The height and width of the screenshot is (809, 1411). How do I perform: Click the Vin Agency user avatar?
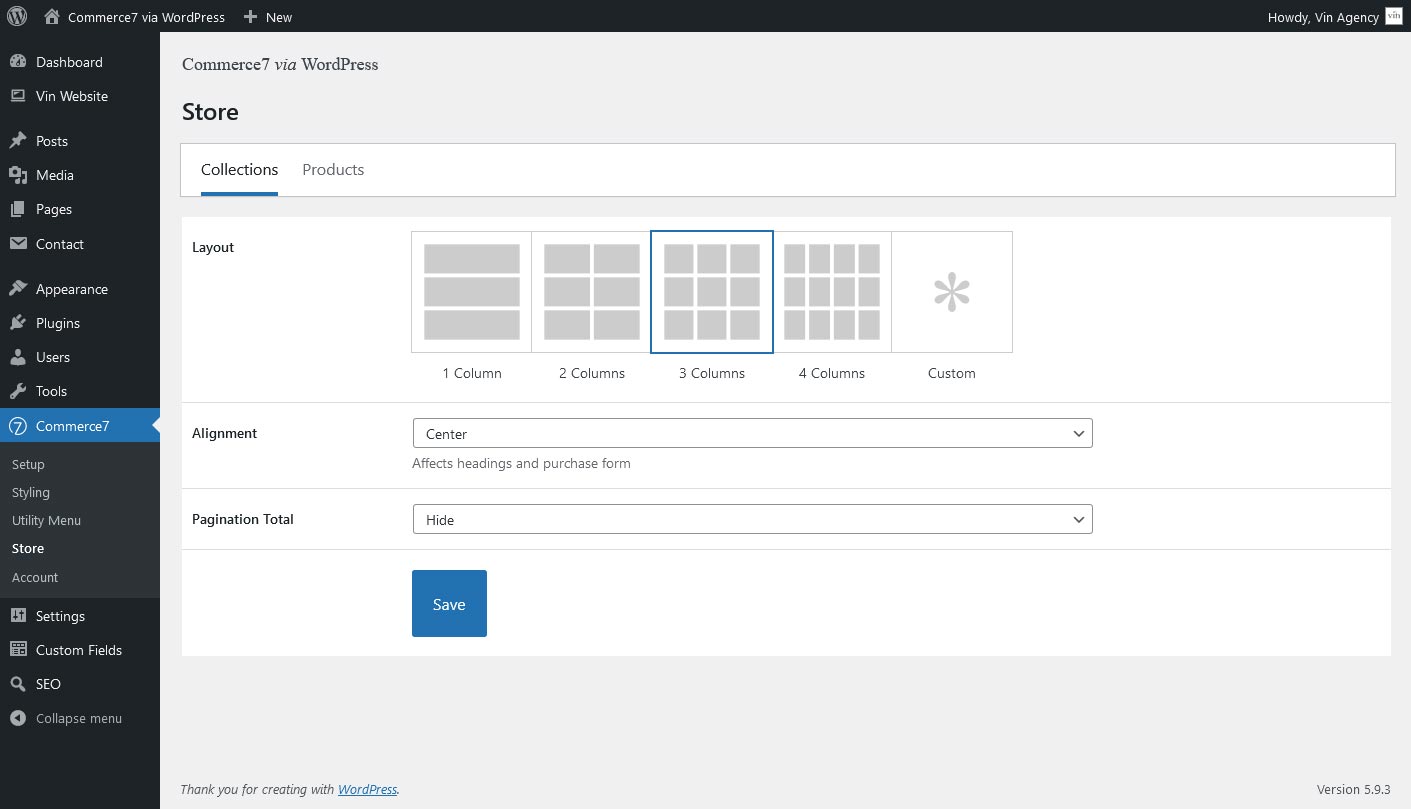coord(1394,16)
